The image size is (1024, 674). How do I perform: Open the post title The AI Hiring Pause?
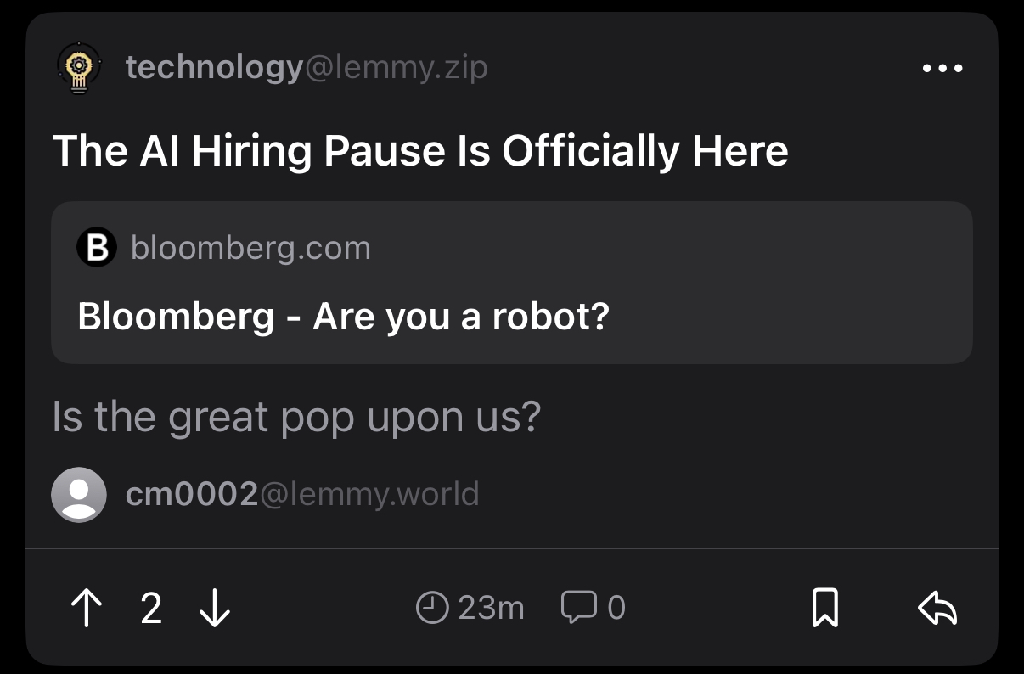421,152
